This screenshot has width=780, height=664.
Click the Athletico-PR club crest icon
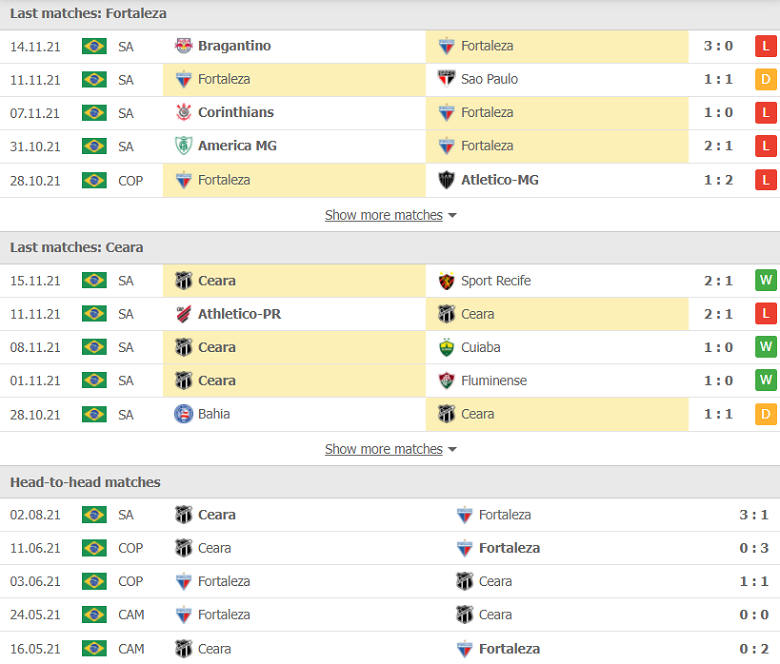[x=184, y=314]
